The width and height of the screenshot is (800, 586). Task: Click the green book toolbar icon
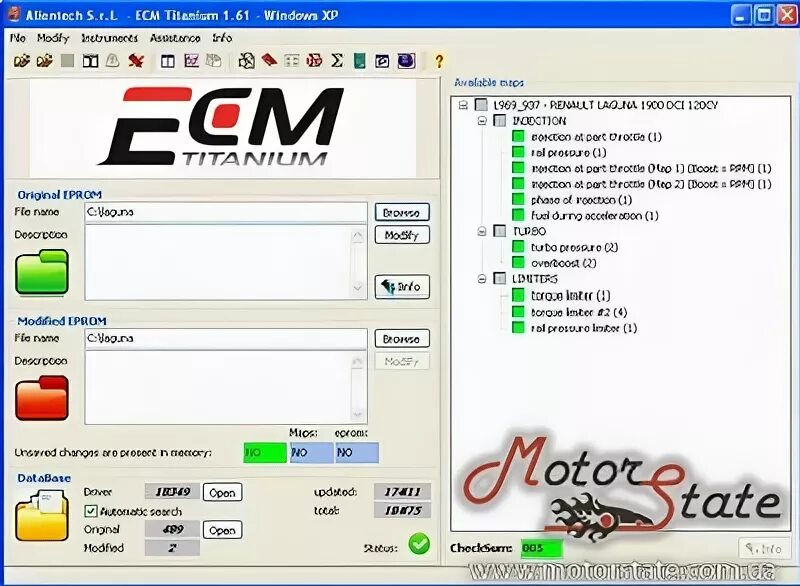pyautogui.click(x=360, y=61)
